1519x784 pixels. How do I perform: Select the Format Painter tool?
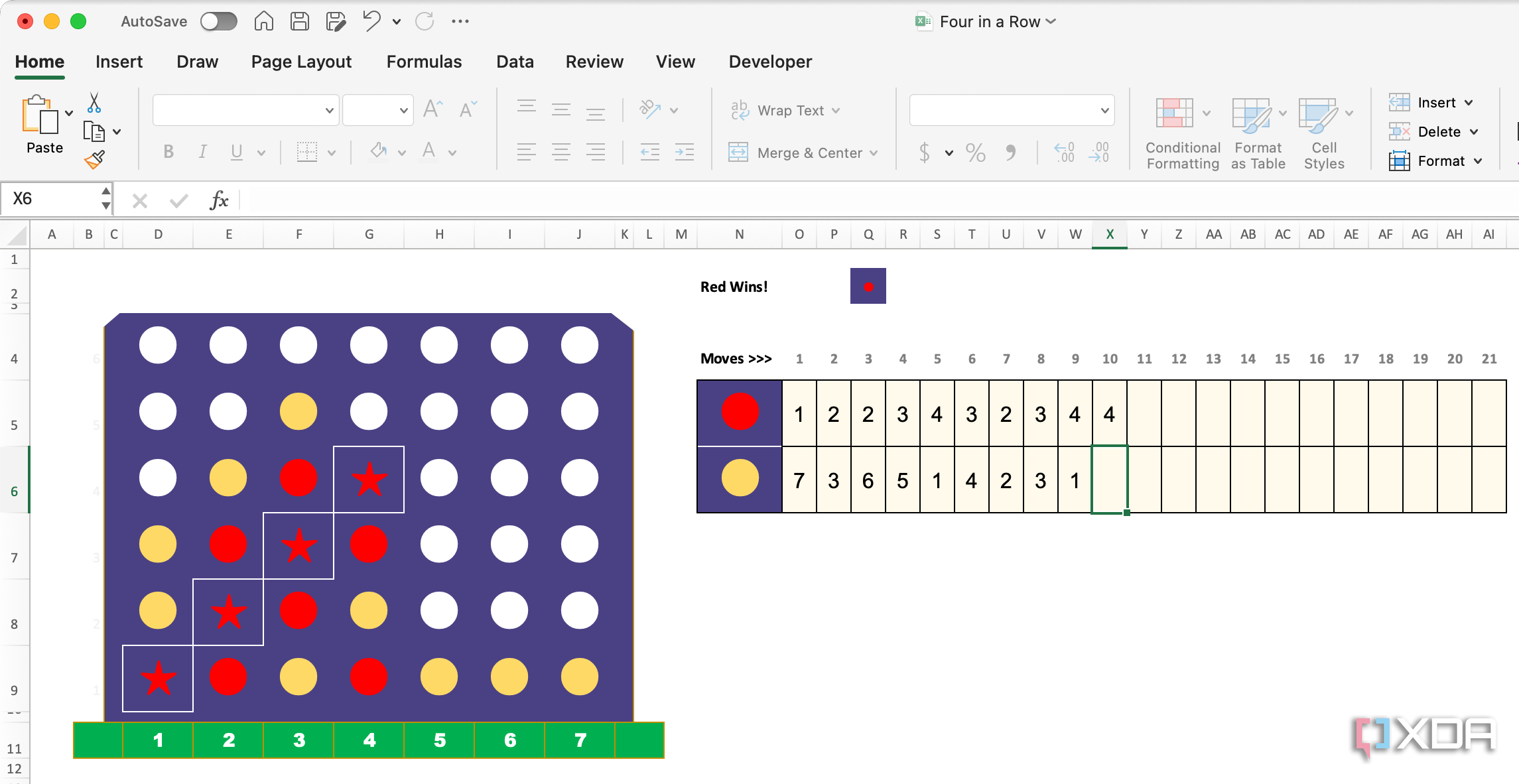click(93, 159)
